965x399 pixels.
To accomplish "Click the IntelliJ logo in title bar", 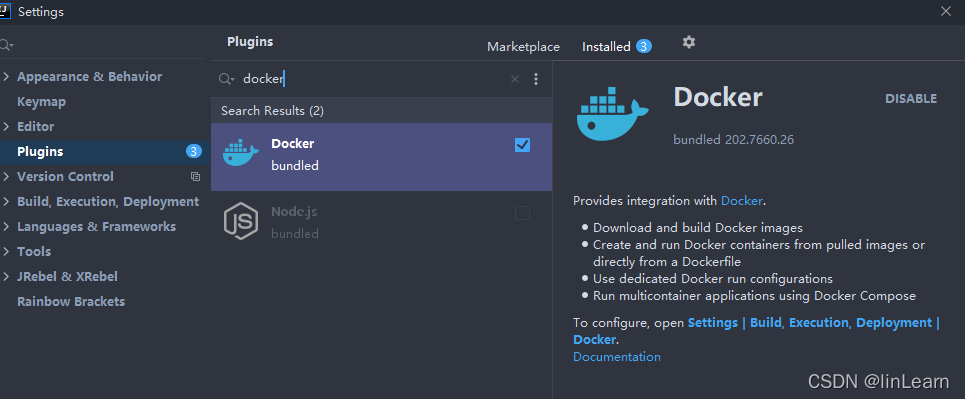I will point(5,10).
